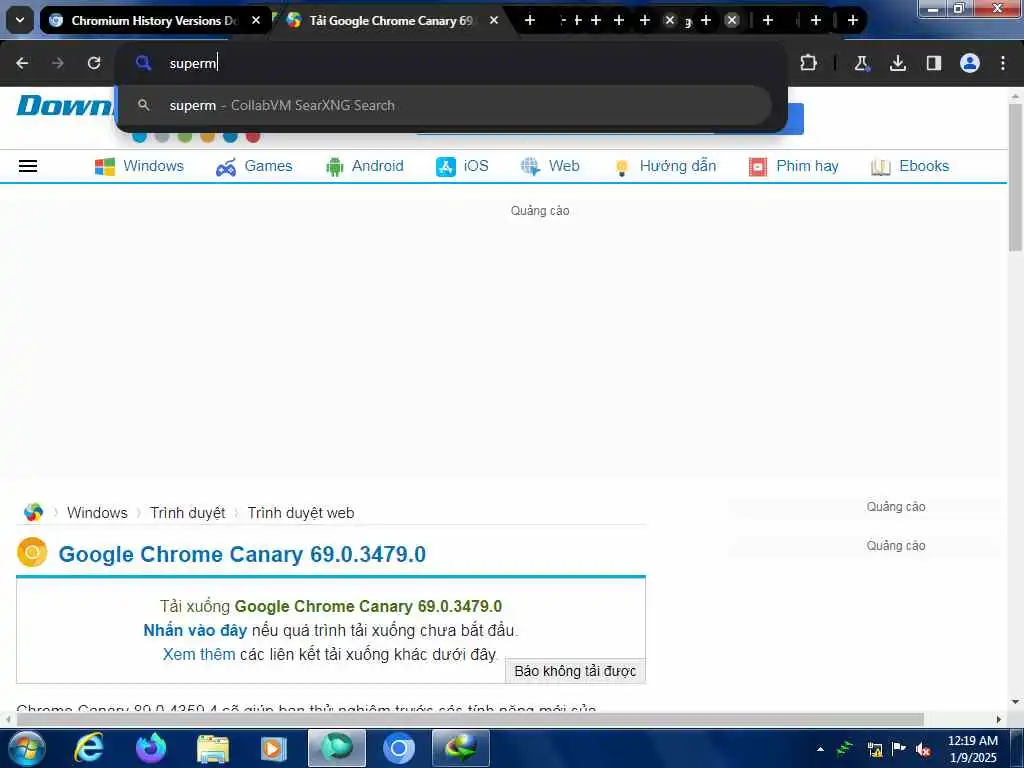Close the Tải Google Chrome Canary tab

494,20
